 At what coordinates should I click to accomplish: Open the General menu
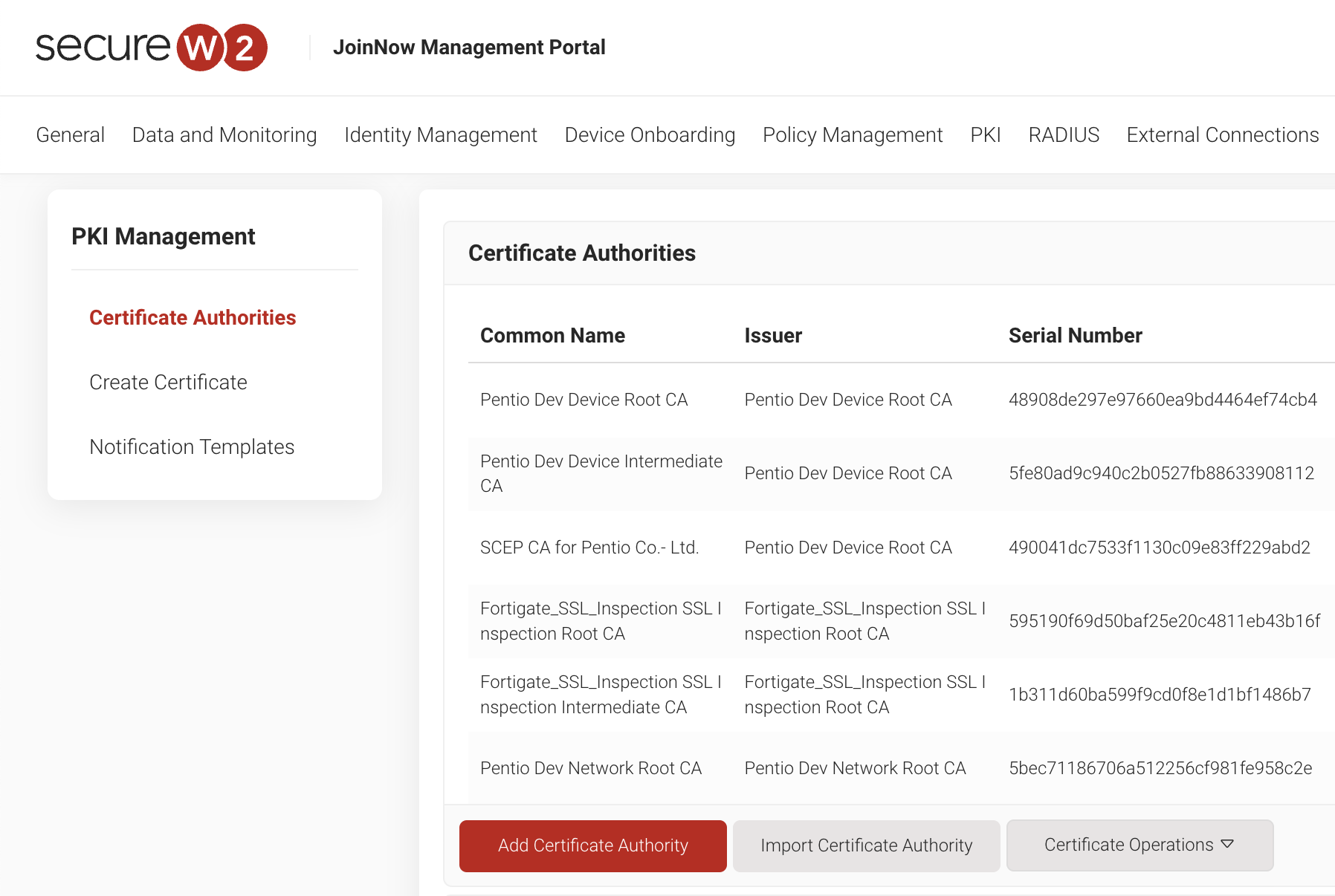(x=71, y=135)
